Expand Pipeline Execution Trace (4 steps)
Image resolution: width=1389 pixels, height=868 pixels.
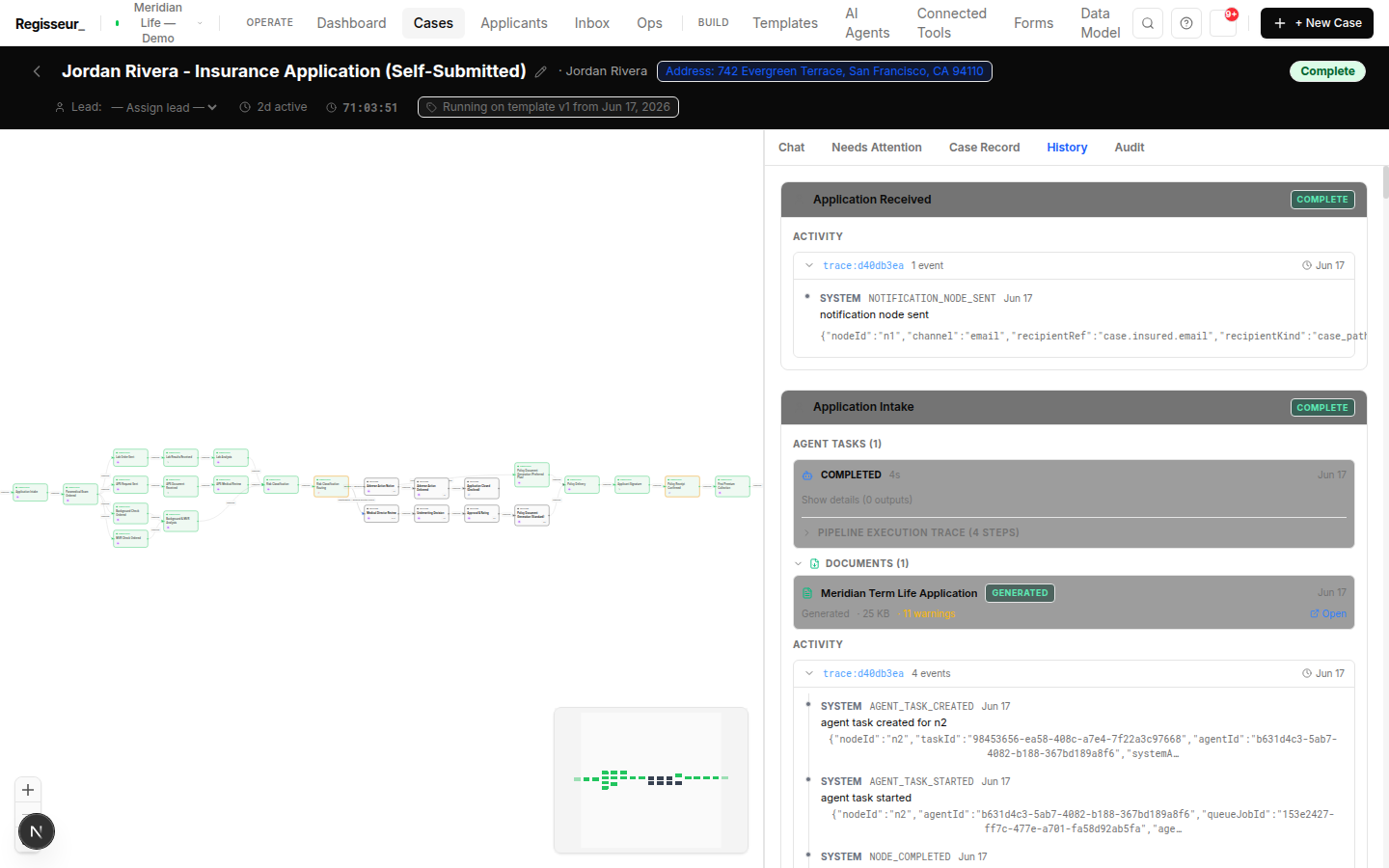[911, 532]
